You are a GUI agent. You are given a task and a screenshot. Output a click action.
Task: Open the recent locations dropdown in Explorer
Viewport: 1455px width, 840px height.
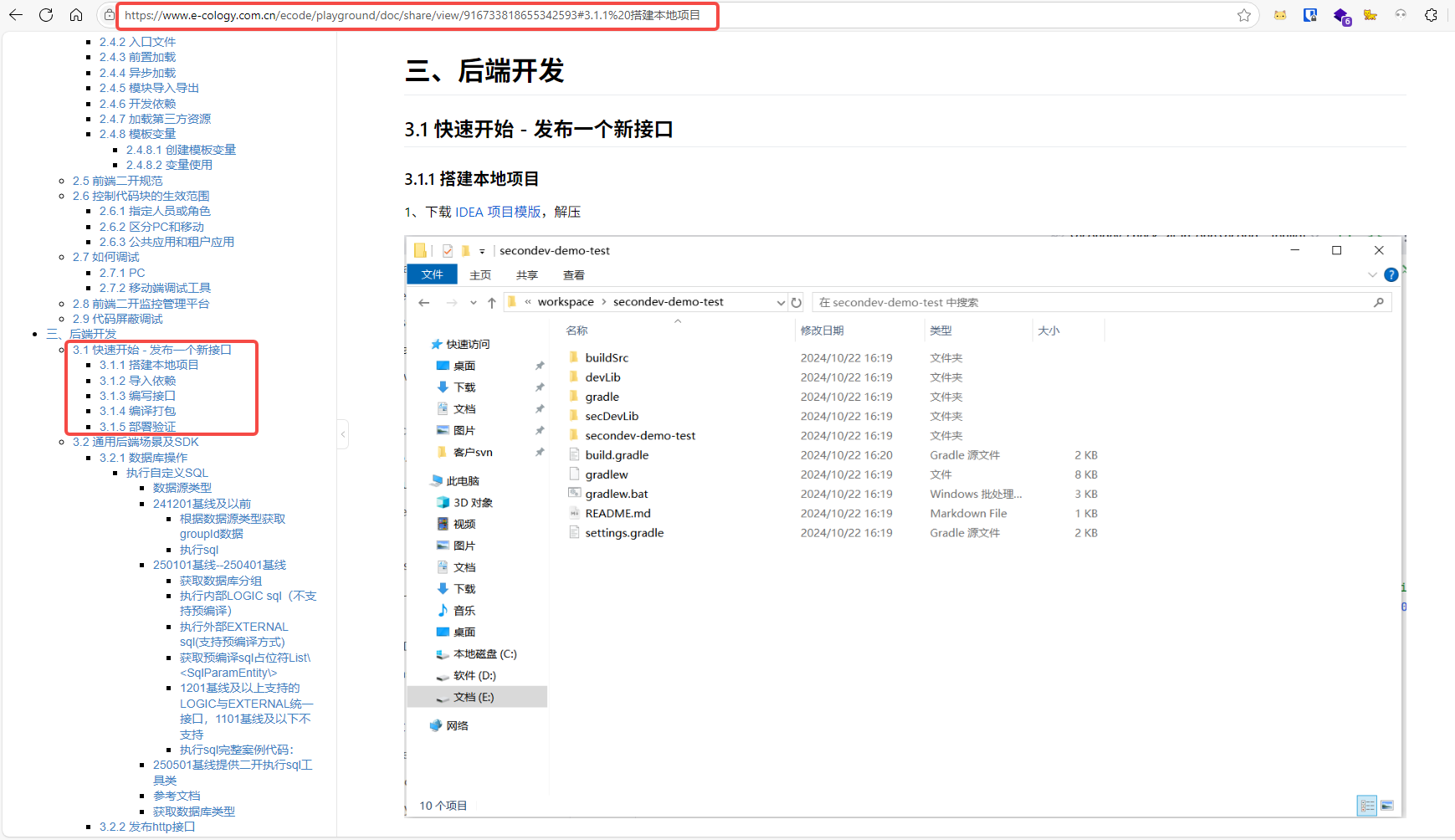click(474, 303)
